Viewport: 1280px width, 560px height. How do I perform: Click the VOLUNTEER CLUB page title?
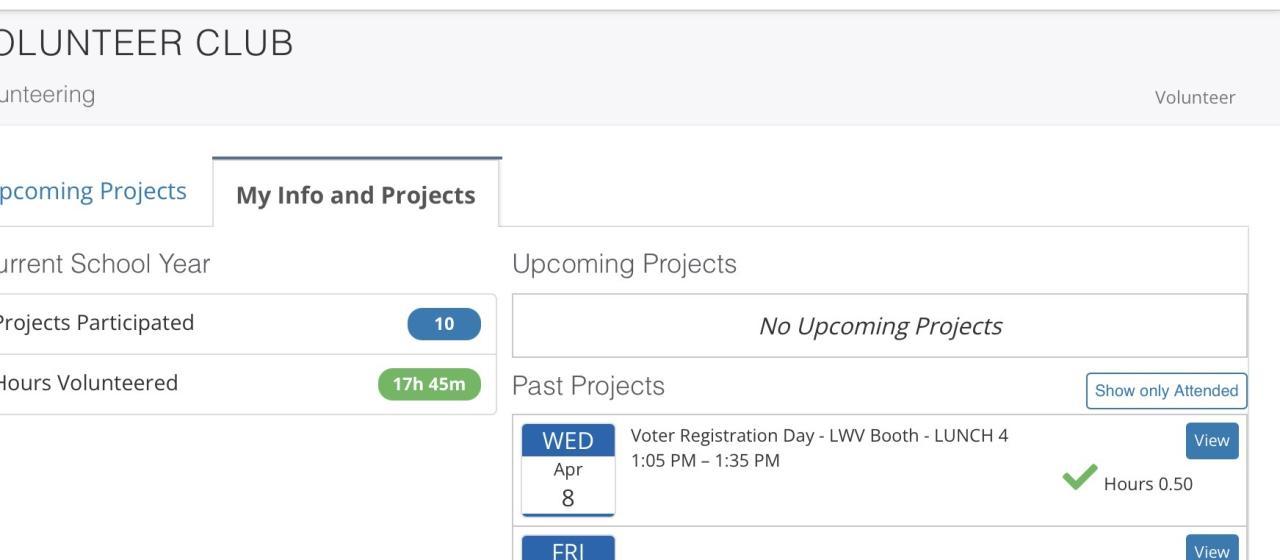click(145, 43)
